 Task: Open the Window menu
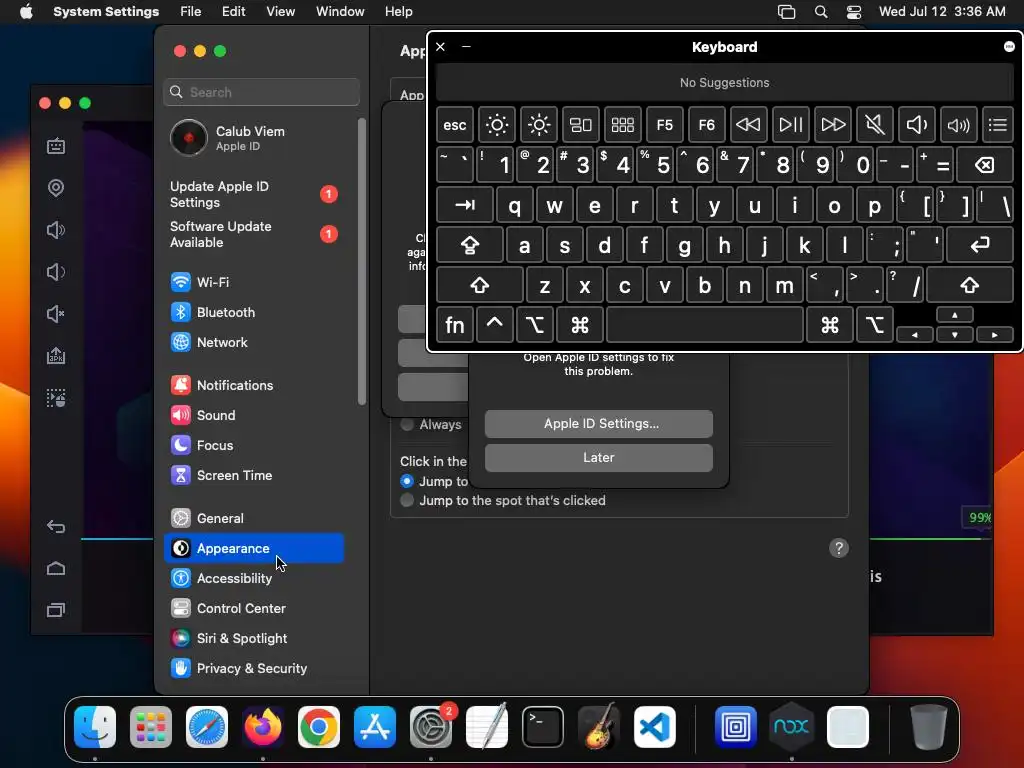pyautogui.click(x=340, y=12)
